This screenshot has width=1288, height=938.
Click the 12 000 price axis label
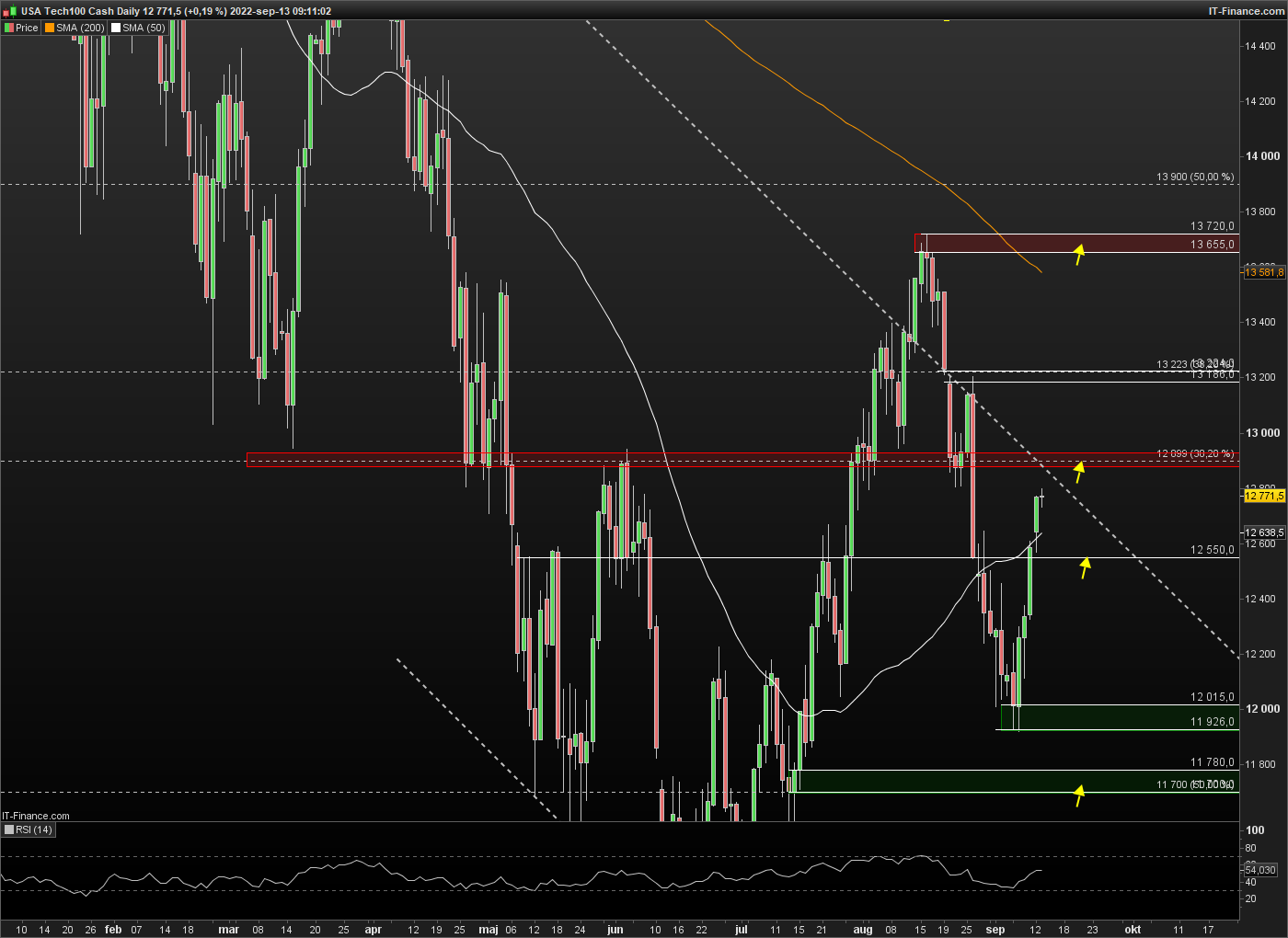click(1262, 709)
